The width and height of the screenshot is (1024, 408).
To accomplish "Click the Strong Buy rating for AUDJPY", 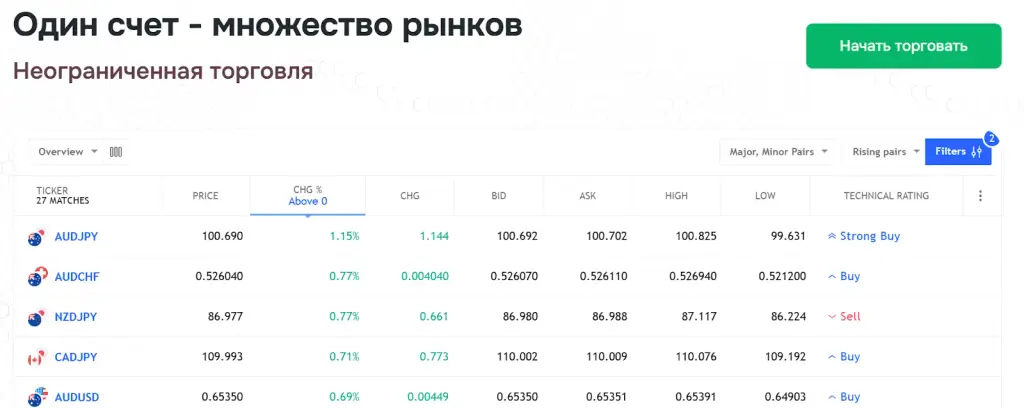I will (x=863, y=236).
